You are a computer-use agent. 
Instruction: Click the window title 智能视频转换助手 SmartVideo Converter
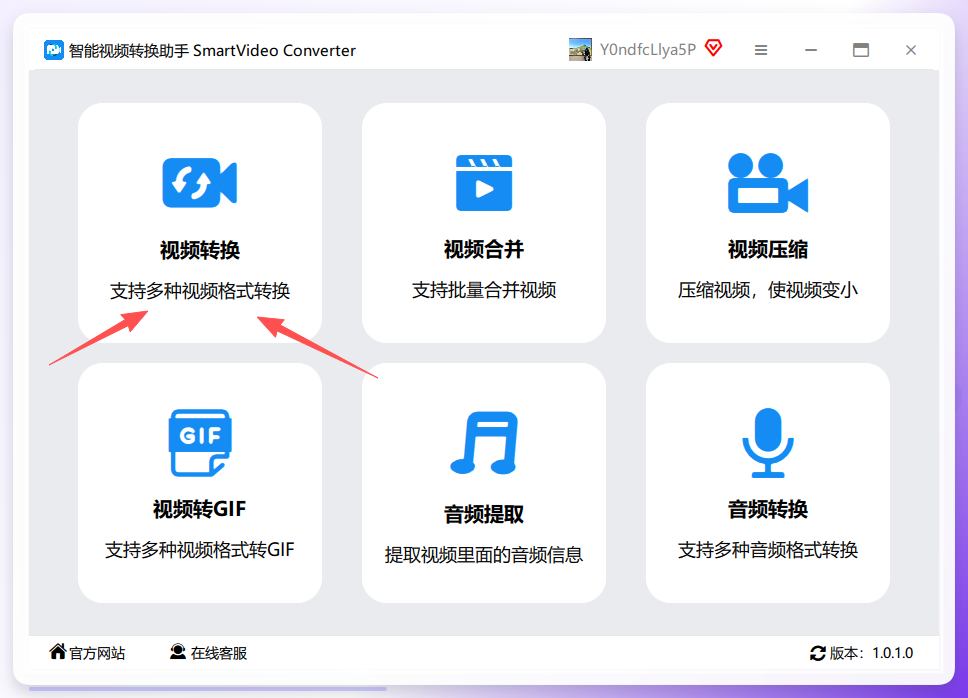pyautogui.click(x=212, y=51)
